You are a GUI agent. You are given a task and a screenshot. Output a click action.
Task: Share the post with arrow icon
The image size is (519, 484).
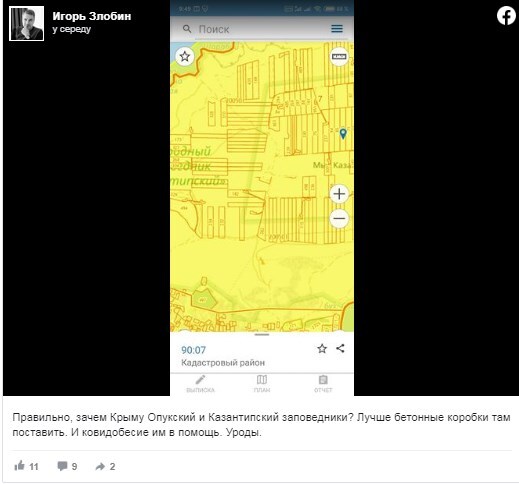pos(100,466)
